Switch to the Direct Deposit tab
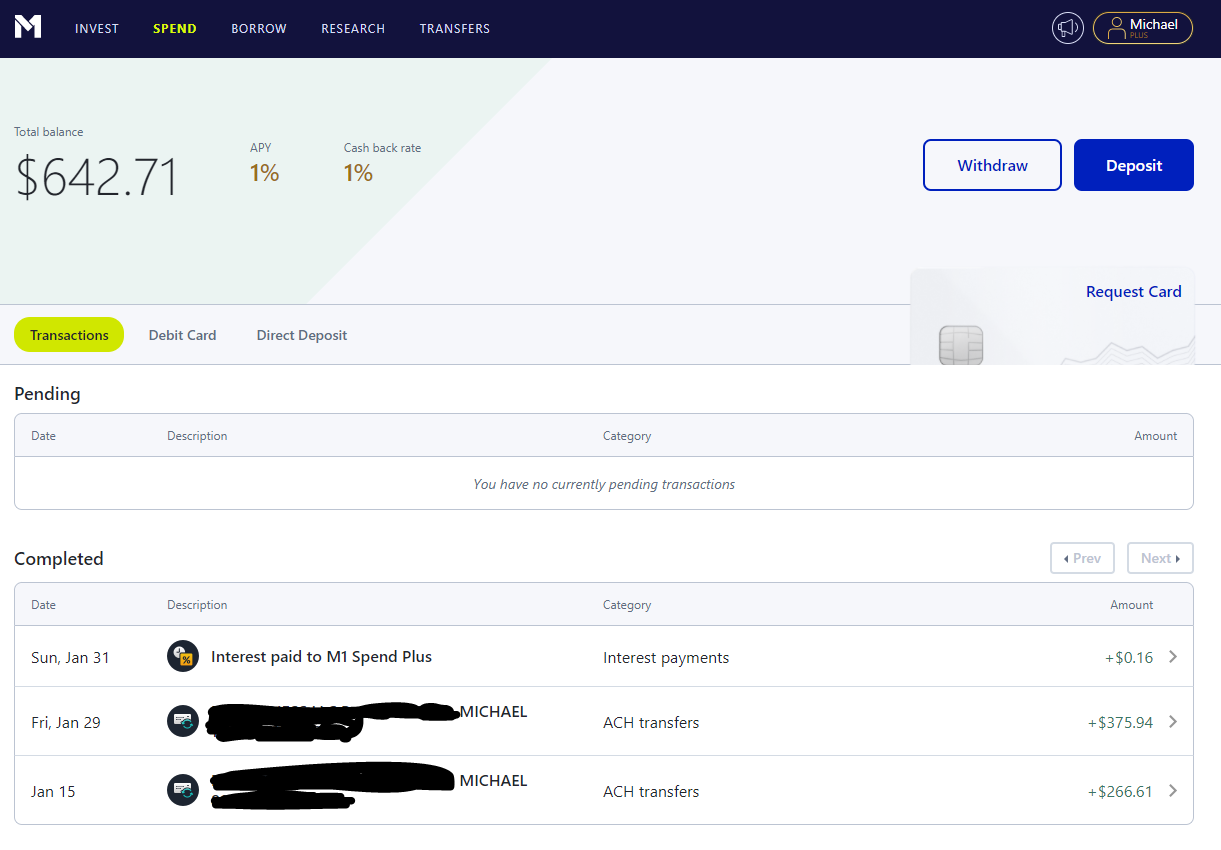 pos(302,335)
